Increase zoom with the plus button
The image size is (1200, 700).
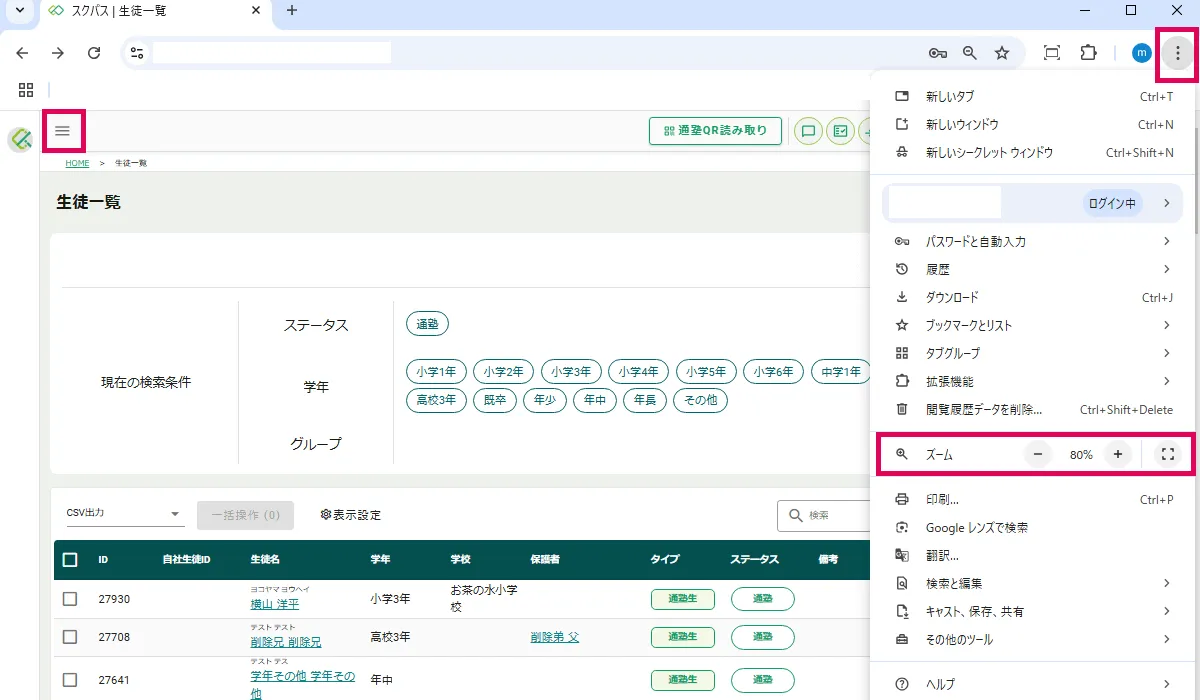pos(1118,454)
